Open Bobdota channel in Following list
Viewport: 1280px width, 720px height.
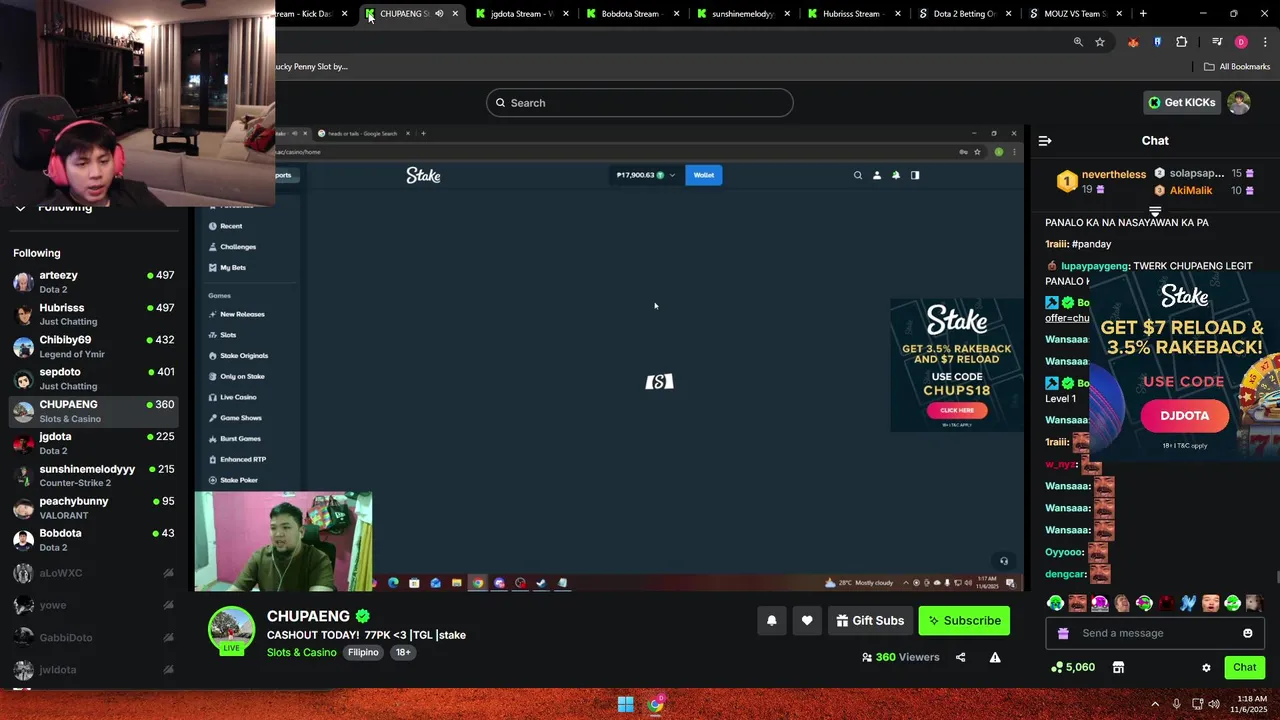click(92, 540)
